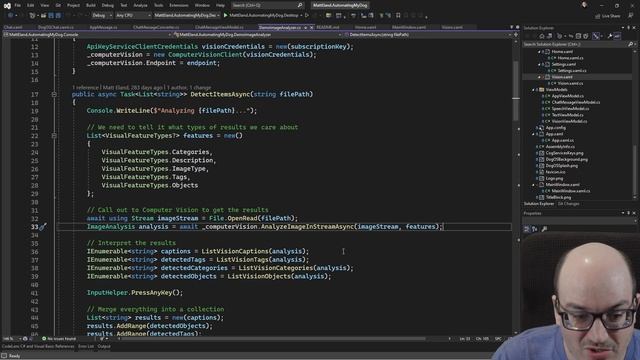Click the wrench Properties icon in Solution Explorer
Viewport: 640px width, 360px height.
point(610,36)
